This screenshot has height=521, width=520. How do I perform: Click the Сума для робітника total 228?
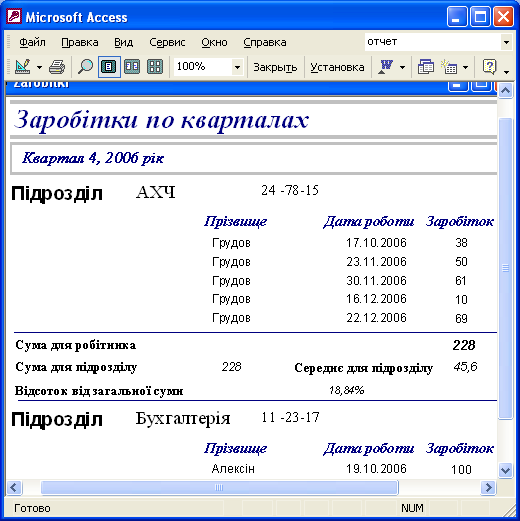(464, 345)
